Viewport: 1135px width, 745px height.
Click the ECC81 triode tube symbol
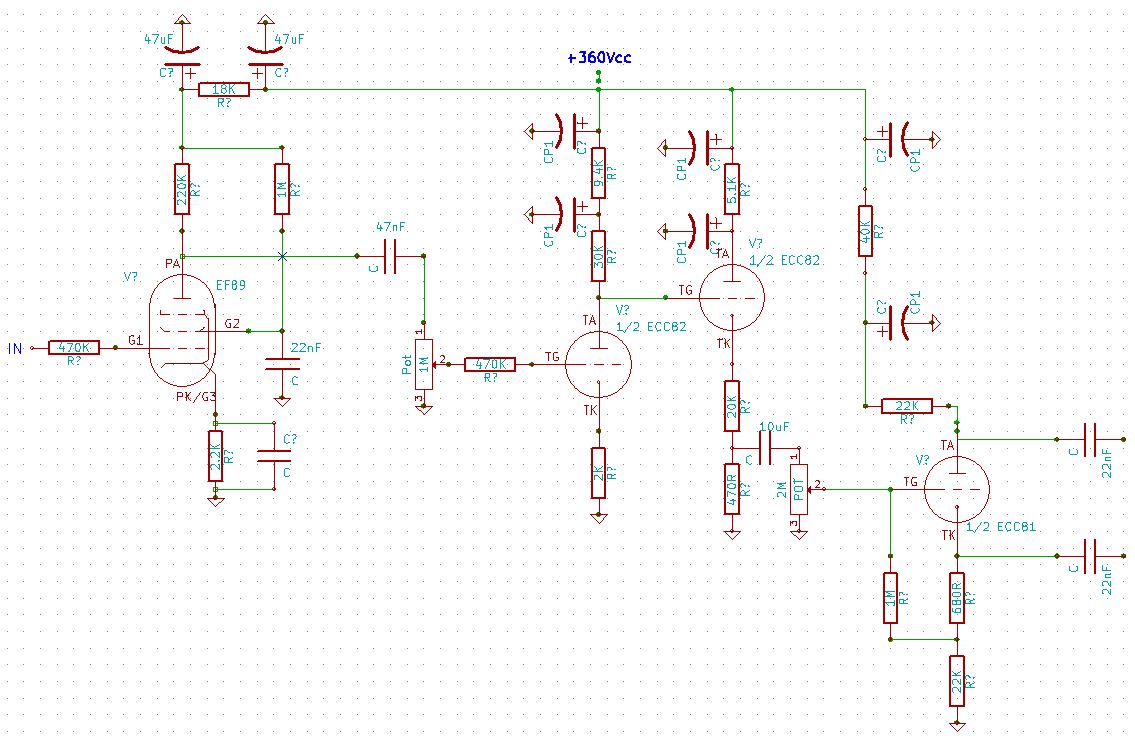coord(956,488)
